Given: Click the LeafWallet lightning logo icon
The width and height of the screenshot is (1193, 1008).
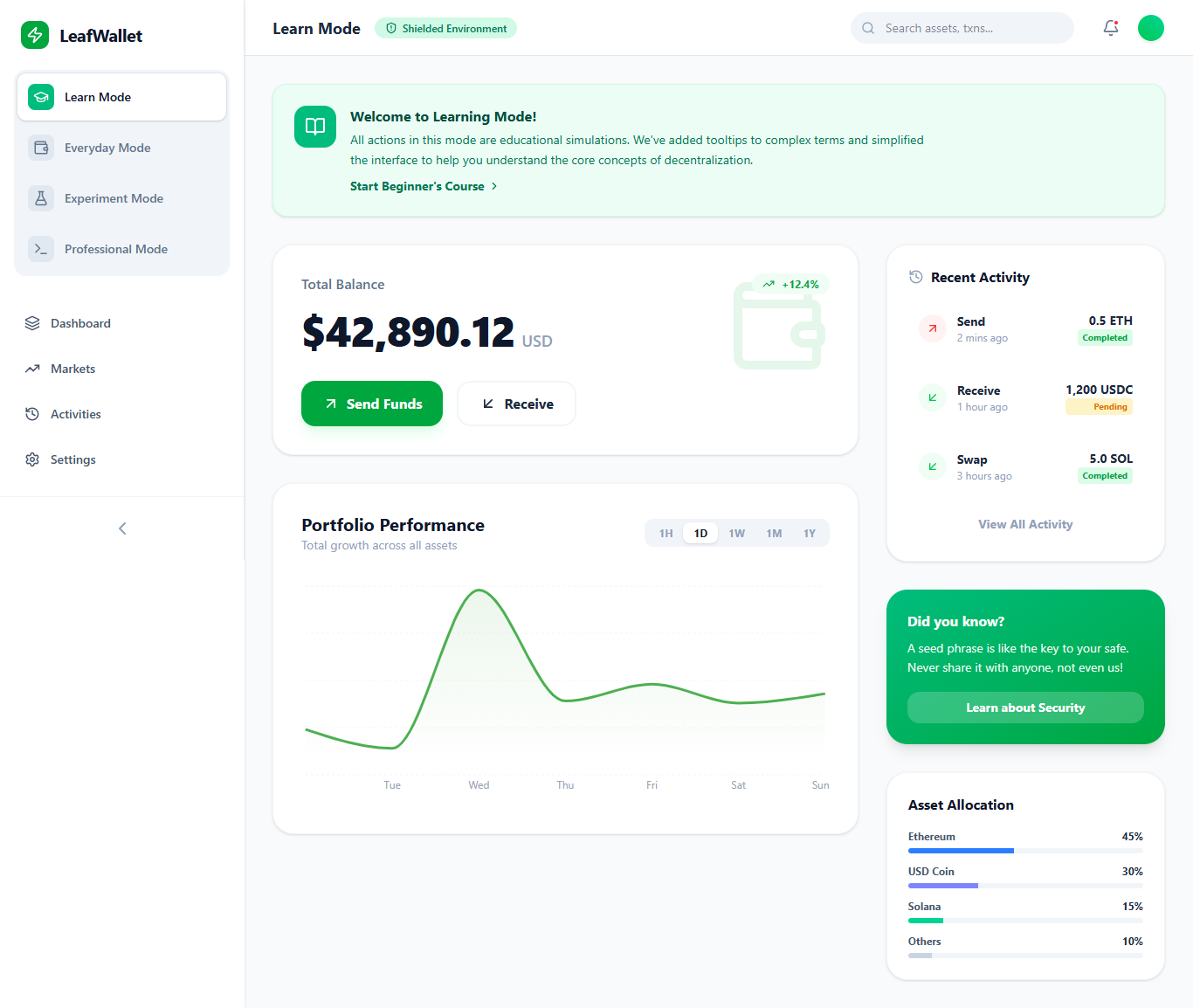Looking at the screenshot, I should (35, 35).
